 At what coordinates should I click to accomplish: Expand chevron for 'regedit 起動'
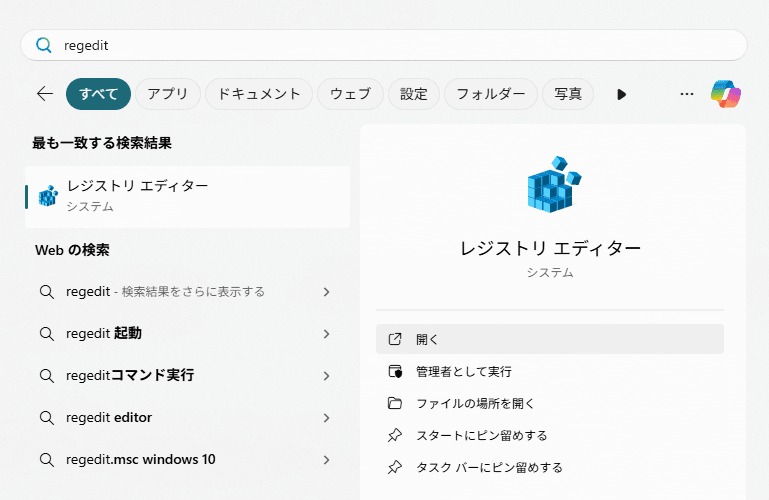point(326,334)
